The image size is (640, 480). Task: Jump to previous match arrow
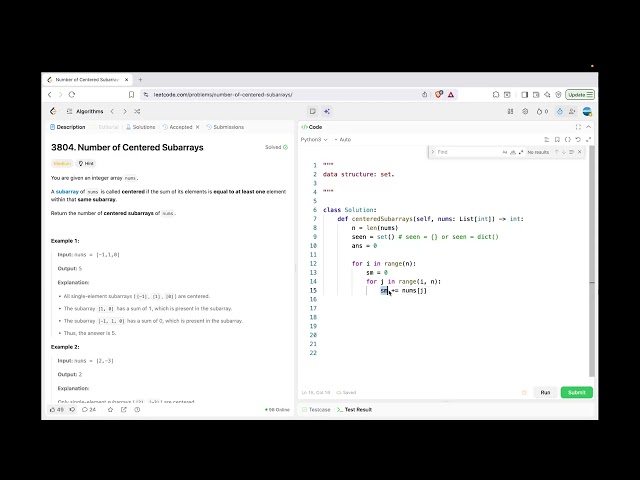[x=556, y=152]
